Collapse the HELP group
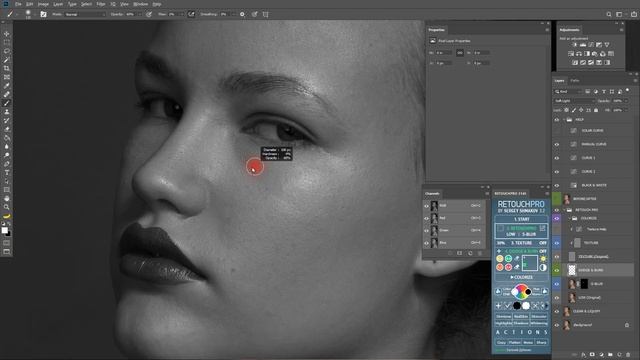This screenshot has width=640, height=360. (564, 120)
